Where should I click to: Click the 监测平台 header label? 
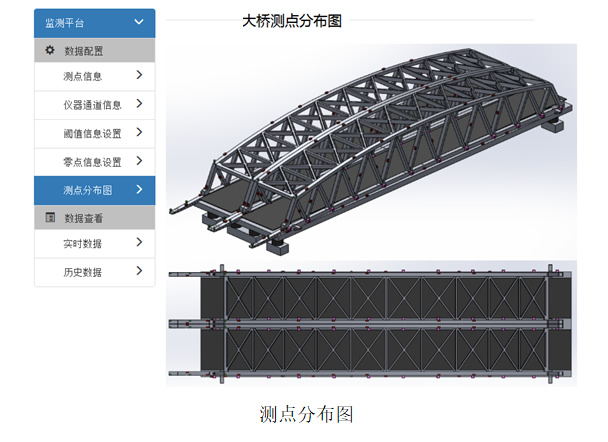coord(64,23)
